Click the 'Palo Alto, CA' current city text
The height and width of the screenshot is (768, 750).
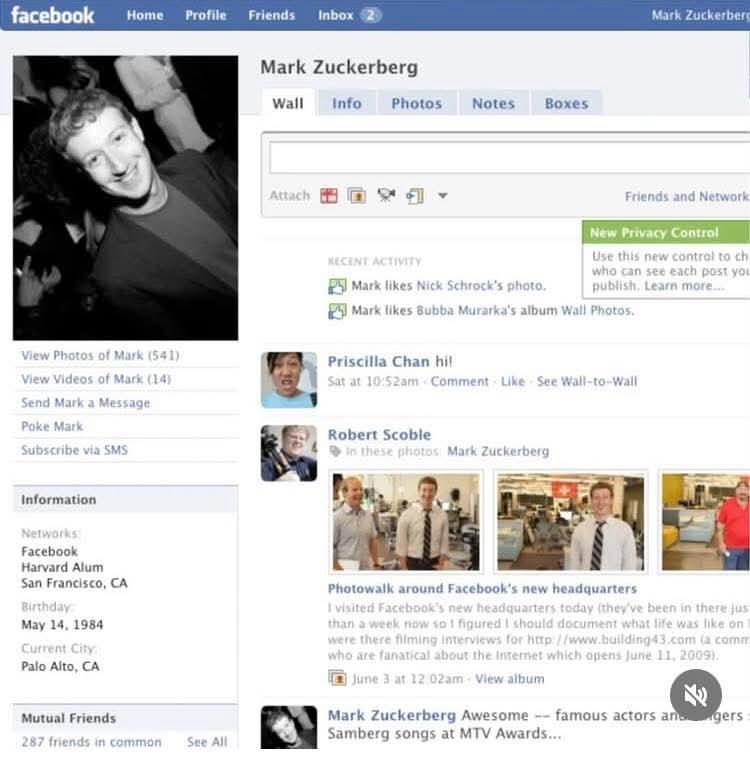point(60,666)
